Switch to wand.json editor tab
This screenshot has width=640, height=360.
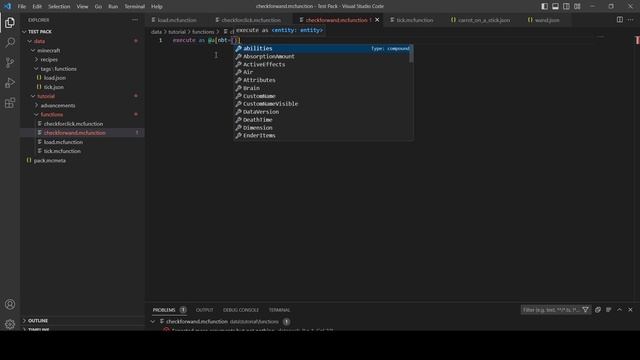point(547,20)
